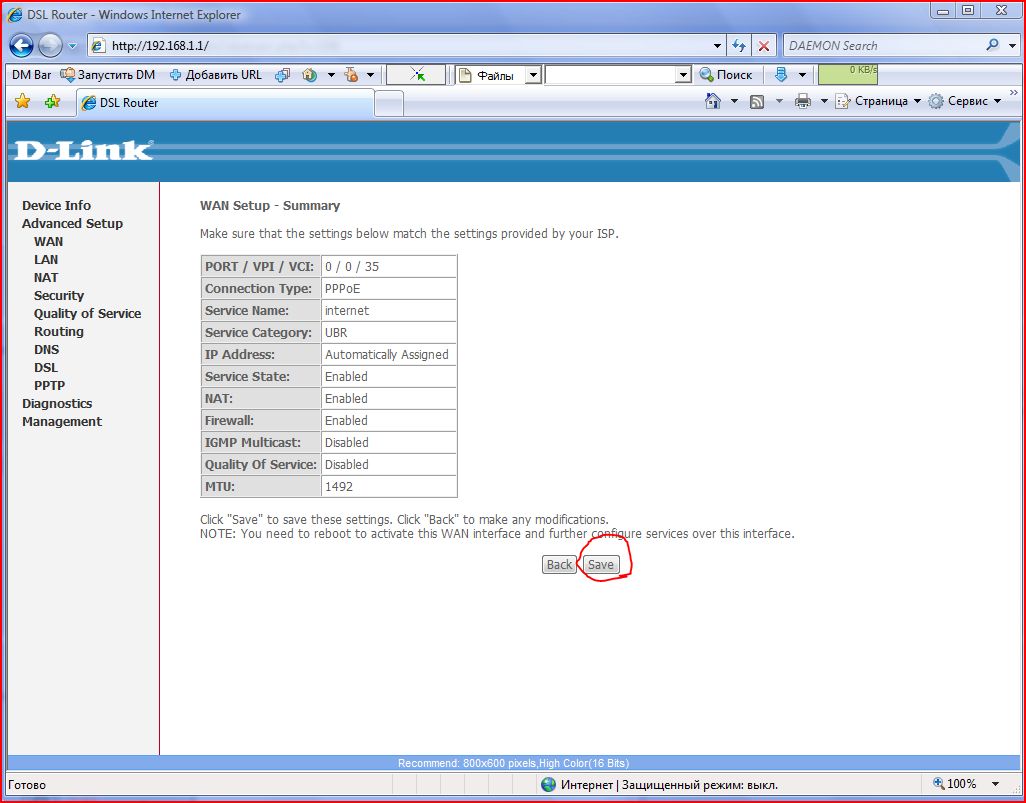Stop loading with the red X icon
Screen dimensions: 1026x803
pos(763,46)
